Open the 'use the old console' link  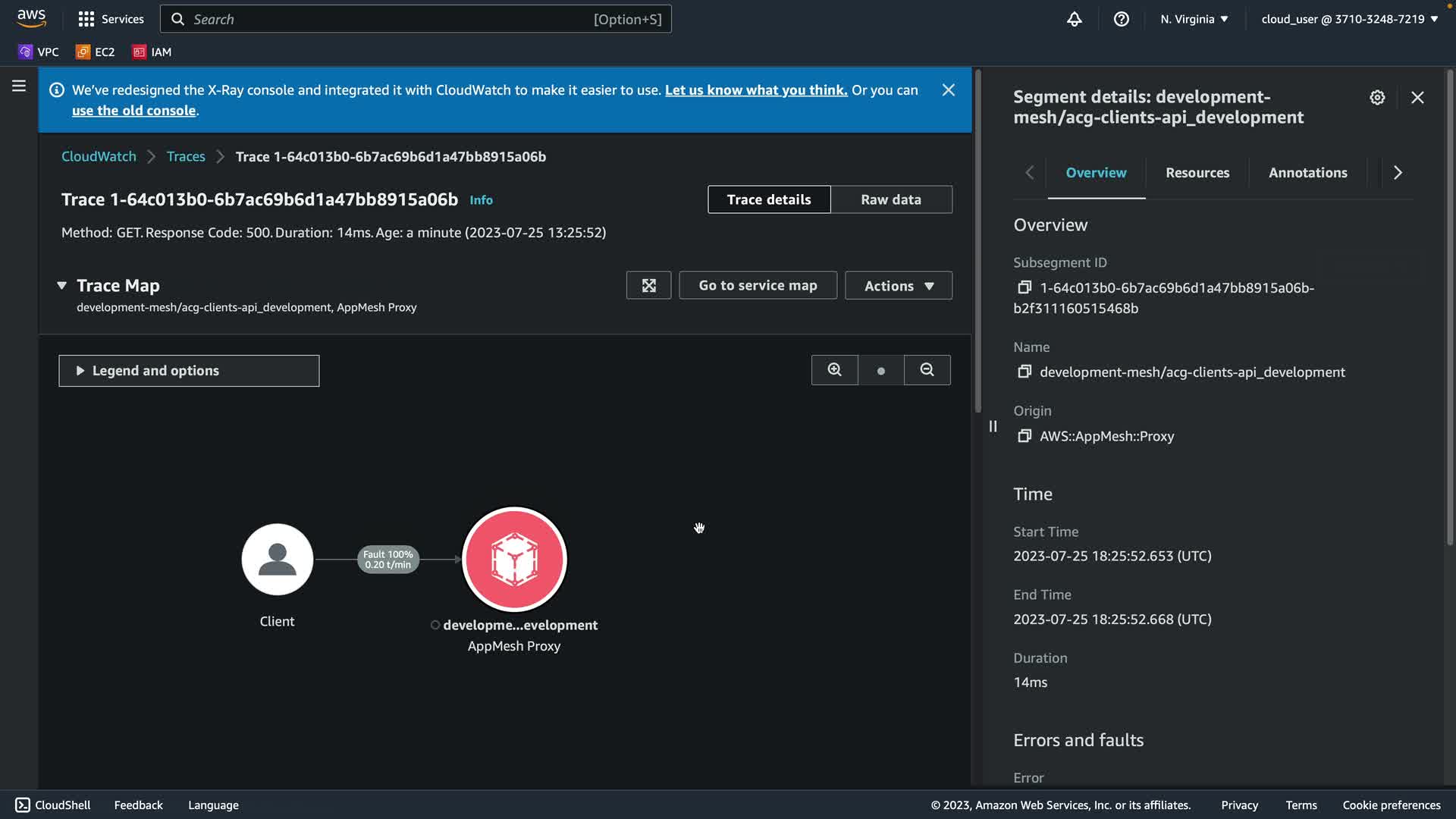(x=133, y=111)
